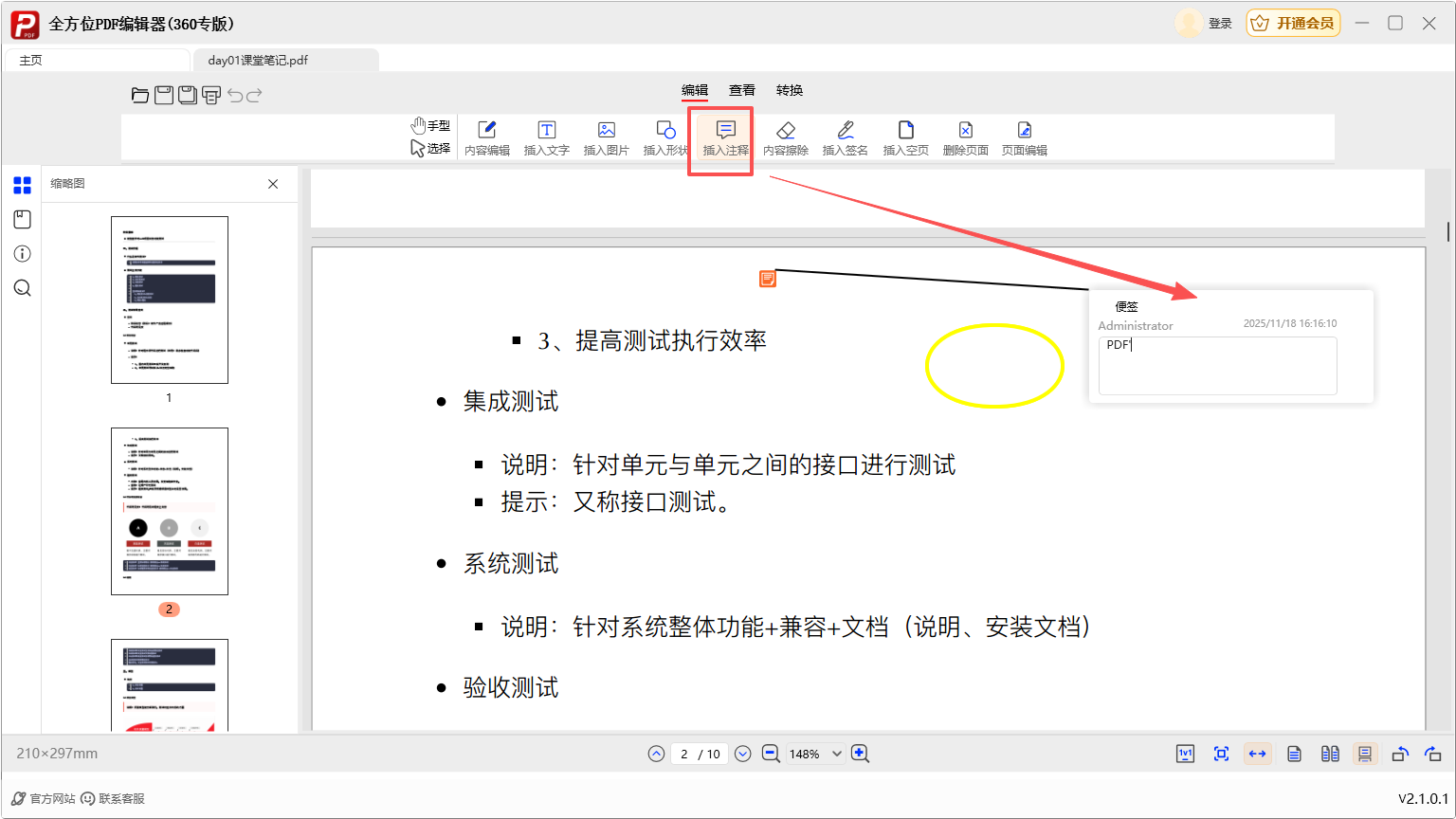Click the 删除页面 delete page icon
The height and width of the screenshot is (819, 1456).
click(965, 137)
